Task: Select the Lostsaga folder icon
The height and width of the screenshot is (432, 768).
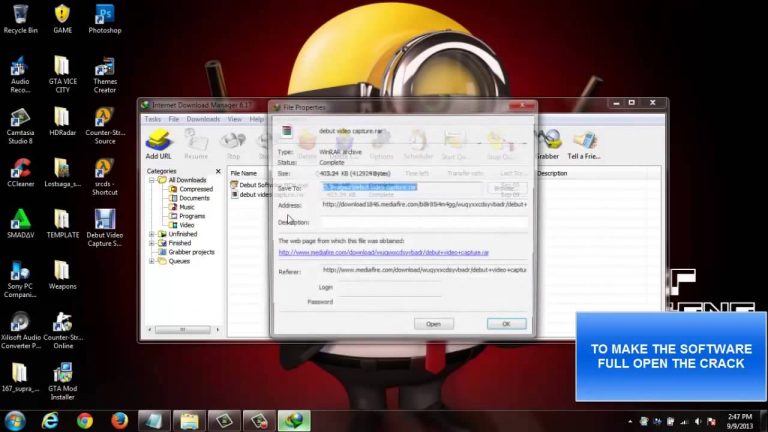Action: (x=62, y=173)
